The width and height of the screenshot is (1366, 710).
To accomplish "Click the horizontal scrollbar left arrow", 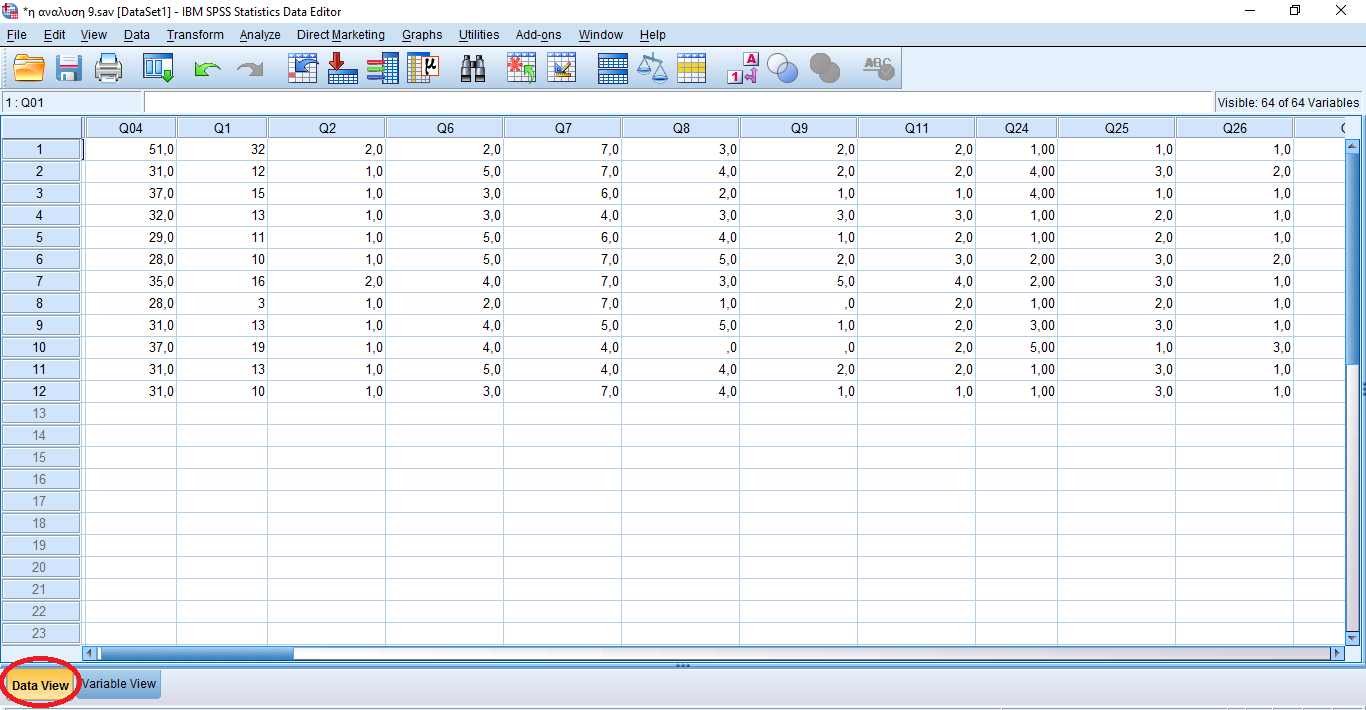I will coord(90,653).
